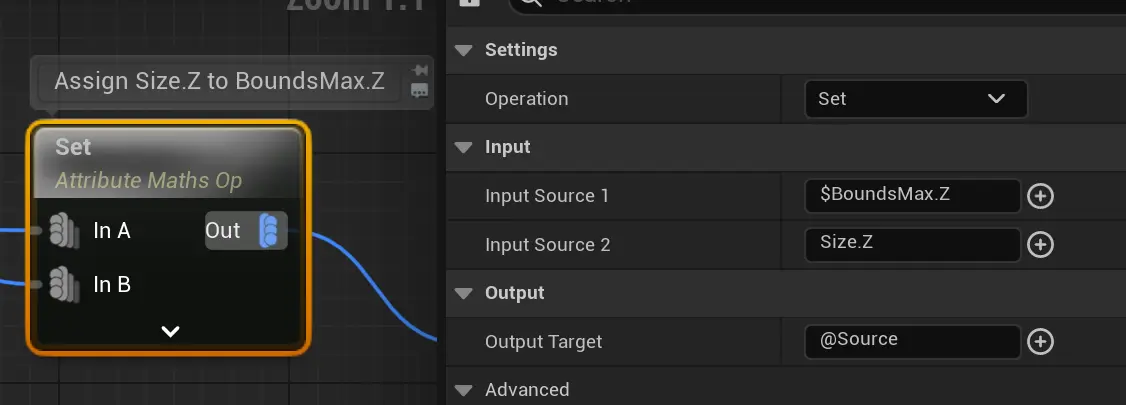
Task: Click plus icon beside Output Target
Action: 1040,342
